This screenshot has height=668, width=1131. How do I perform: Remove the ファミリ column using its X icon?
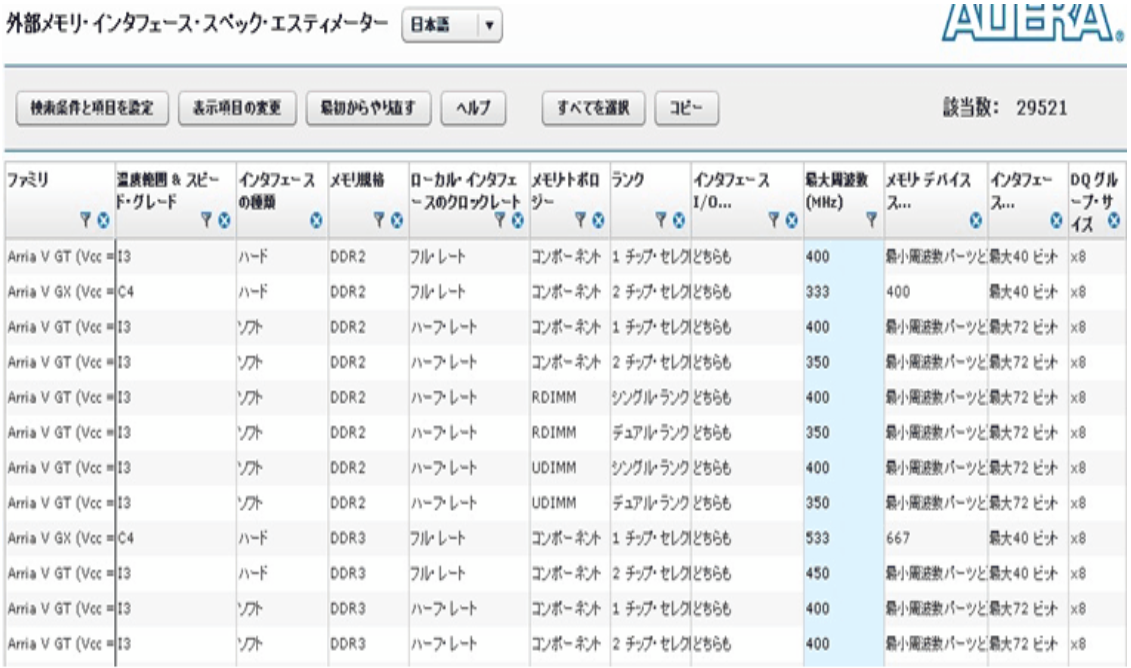point(101,218)
